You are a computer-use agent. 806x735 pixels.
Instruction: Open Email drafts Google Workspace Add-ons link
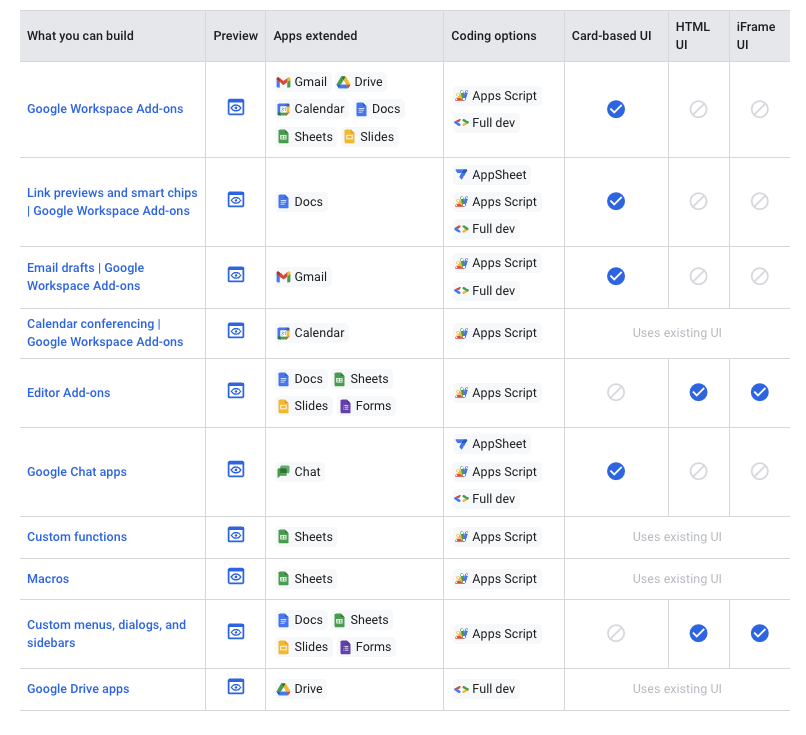pyautogui.click(x=85, y=277)
